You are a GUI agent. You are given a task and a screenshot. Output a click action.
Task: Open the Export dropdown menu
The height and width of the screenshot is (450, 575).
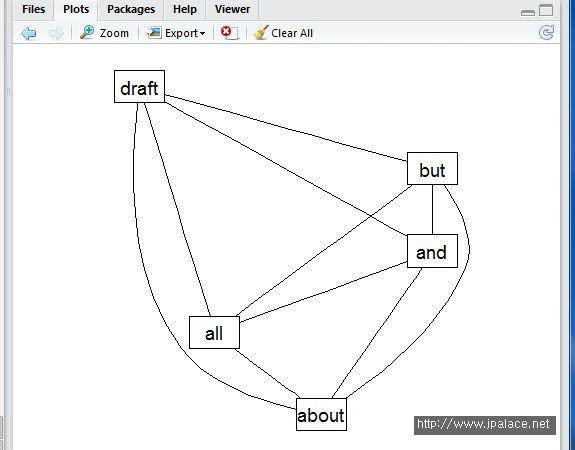(176, 33)
